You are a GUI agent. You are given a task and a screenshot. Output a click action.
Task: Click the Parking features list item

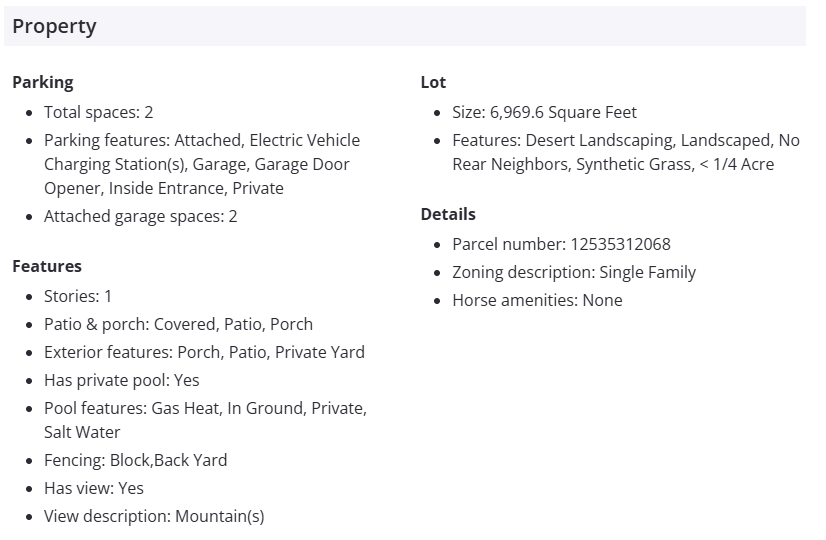[201, 164]
